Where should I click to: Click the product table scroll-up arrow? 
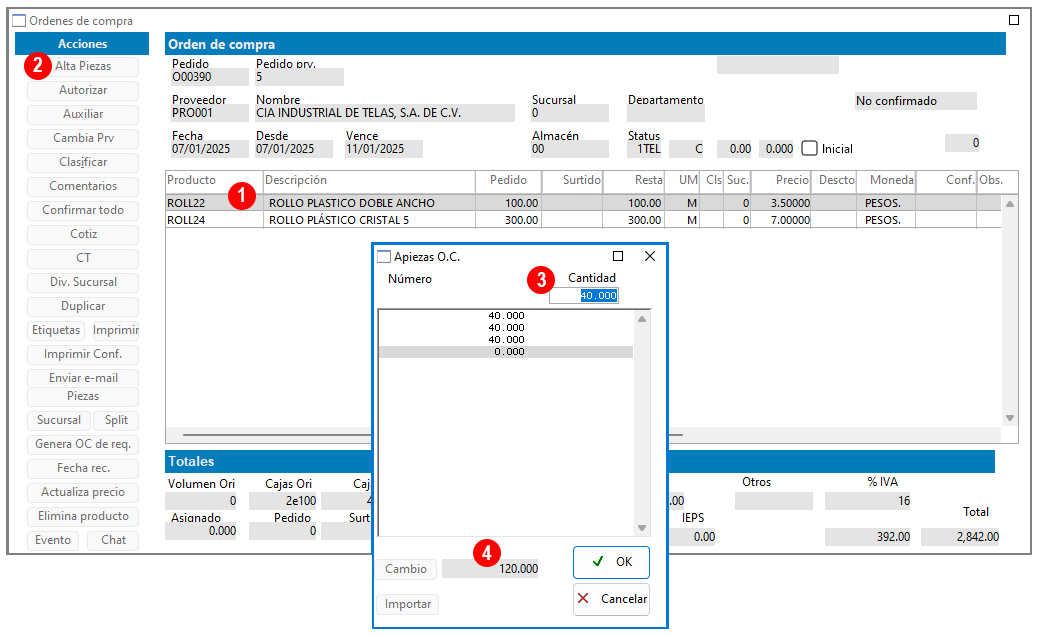[x=1010, y=204]
